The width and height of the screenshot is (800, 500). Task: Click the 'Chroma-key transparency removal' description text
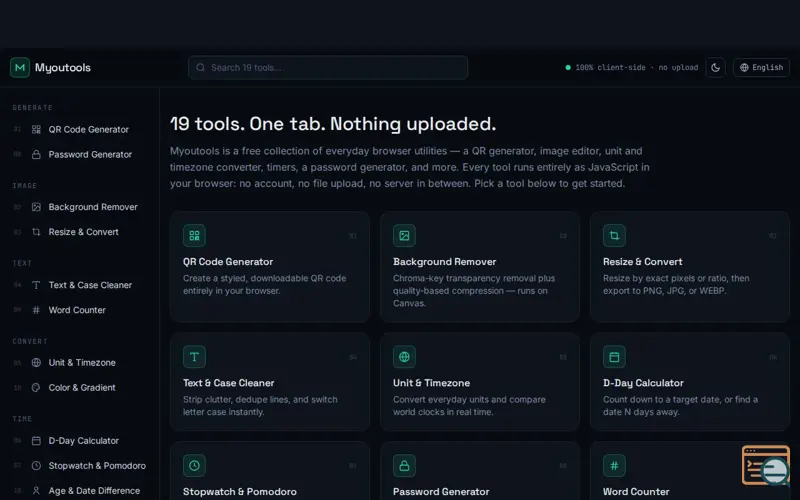[x=474, y=291]
